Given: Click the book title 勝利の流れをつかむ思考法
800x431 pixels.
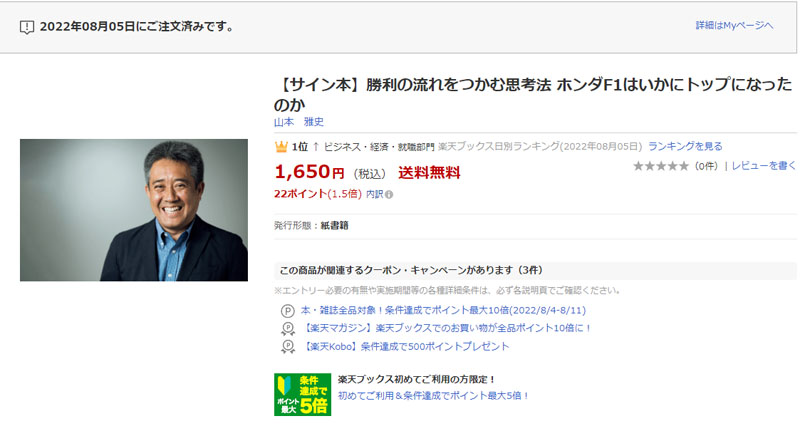Looking at the screenshot, I should 533,94.
